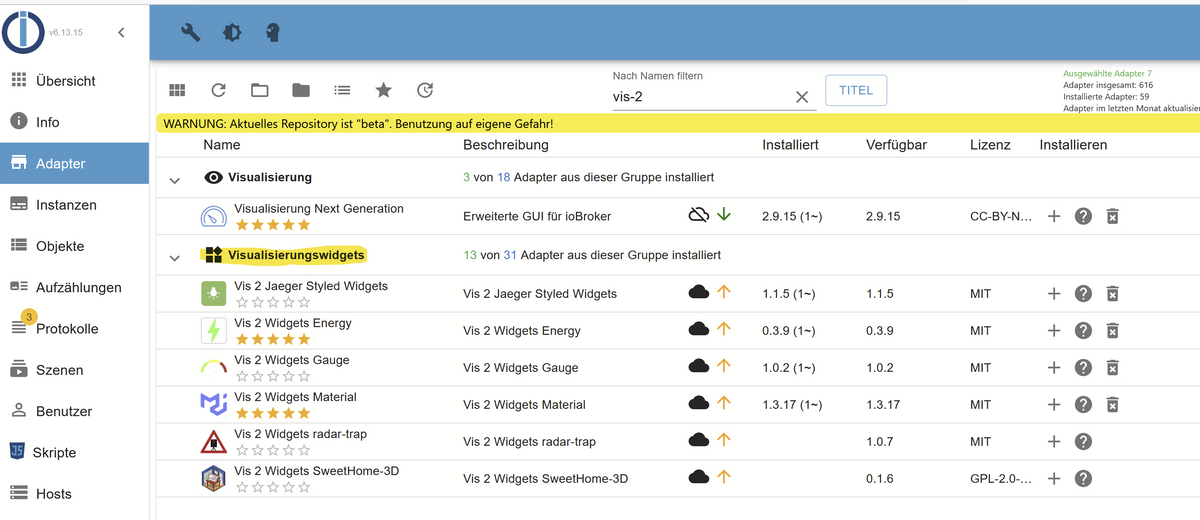Delete Vis 2 Jaeger Styled Widgets adapter
This screenshot has height=520, width=1200.
click(1112, 293)
